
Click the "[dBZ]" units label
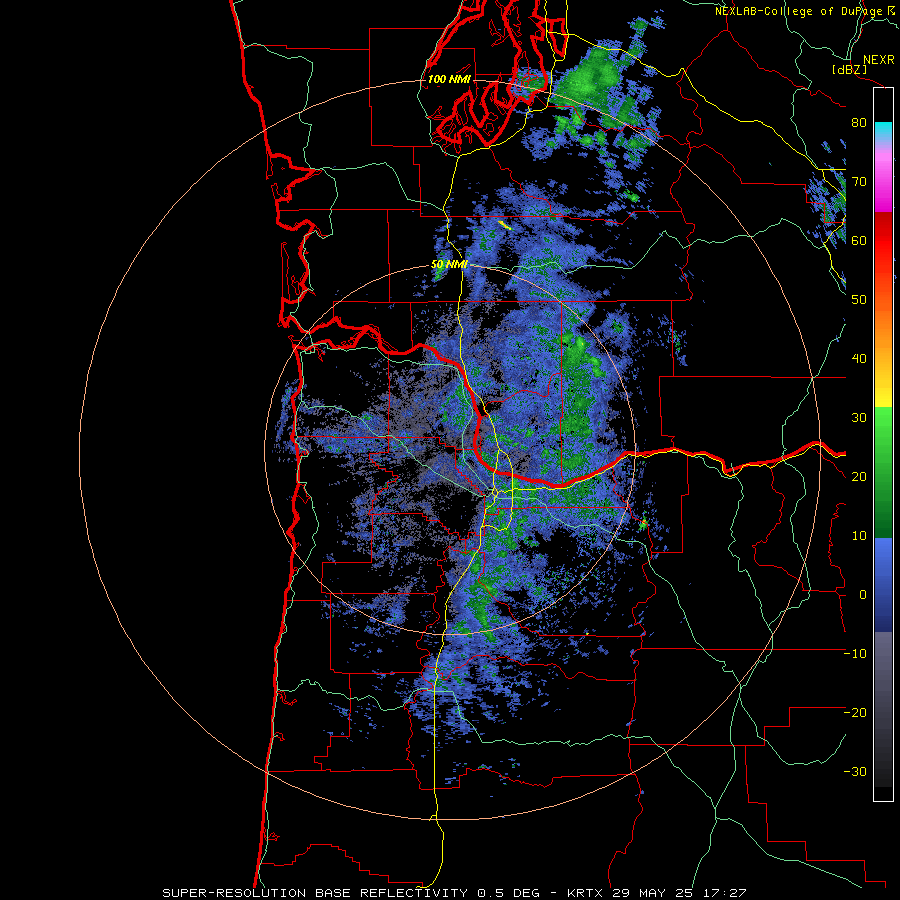coord(849,69)
